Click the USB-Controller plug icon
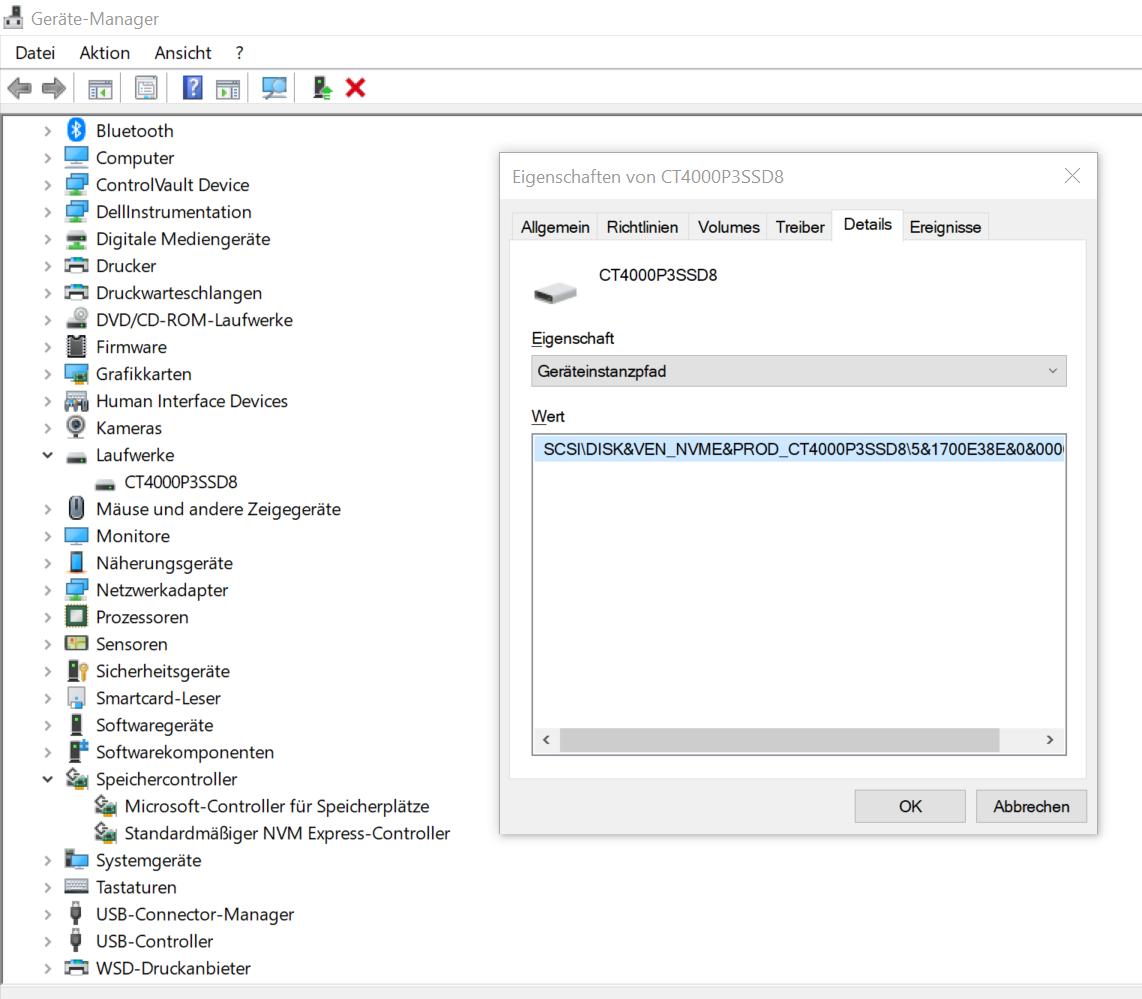1142x999 pixels. pos(76,940)
